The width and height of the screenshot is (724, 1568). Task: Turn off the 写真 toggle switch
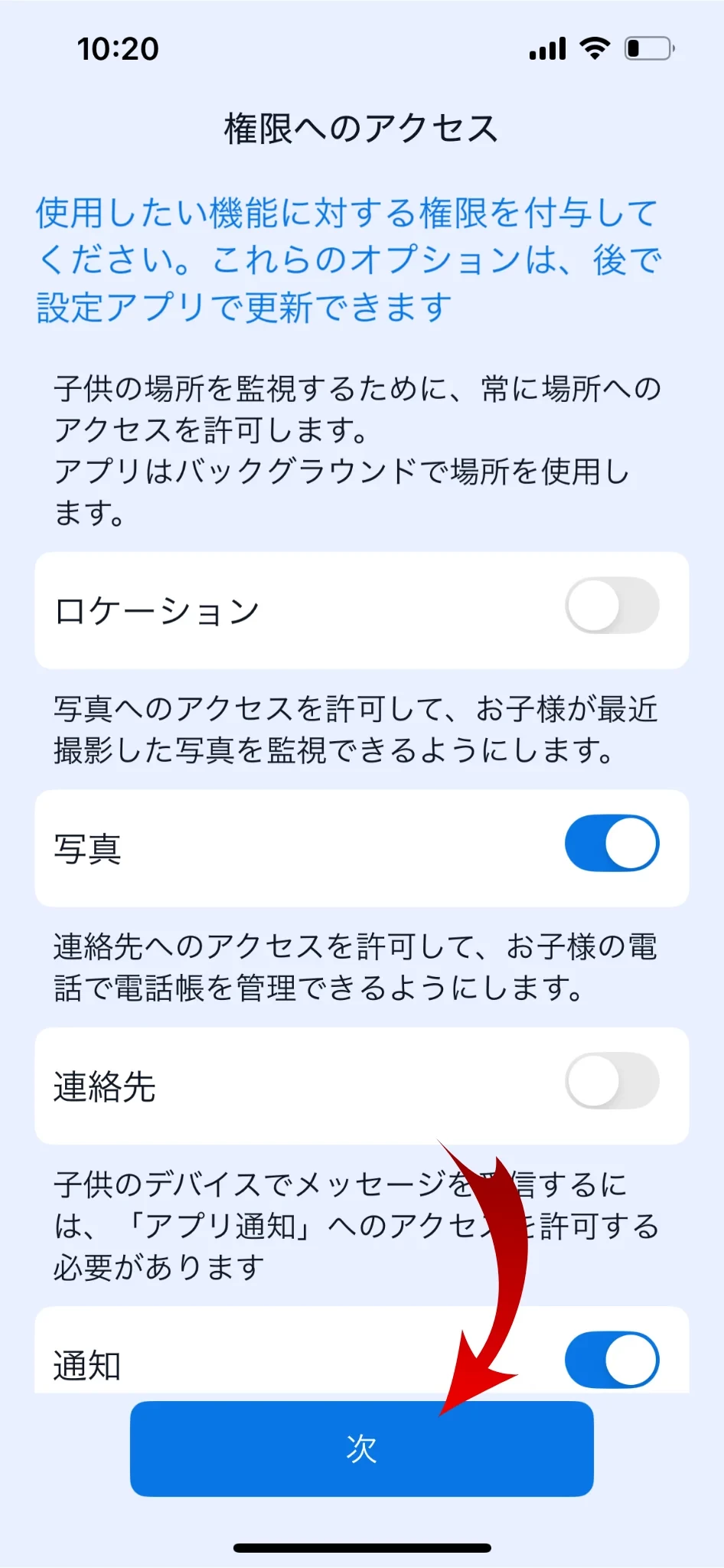click(611, 844)
